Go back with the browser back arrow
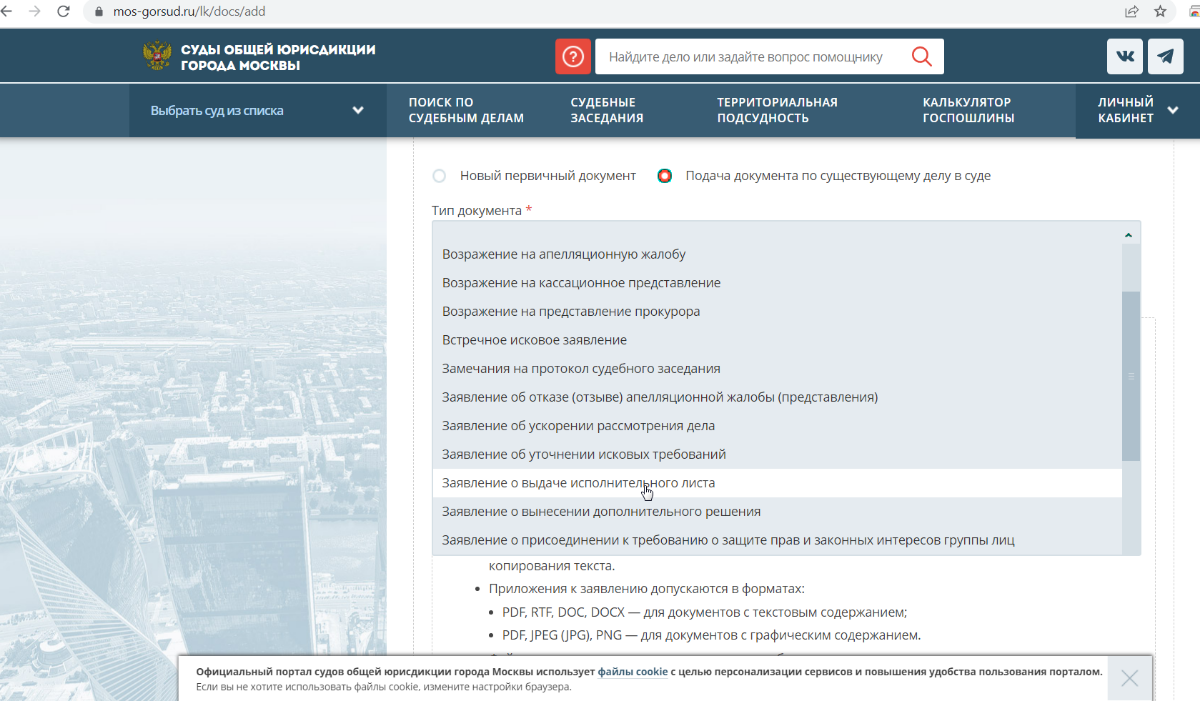 8,12
